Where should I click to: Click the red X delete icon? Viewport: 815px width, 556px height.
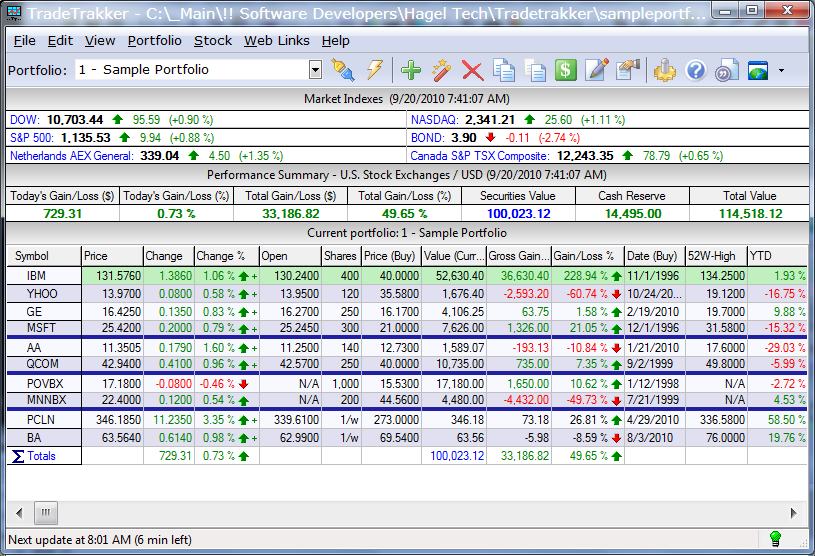coord(472,70)
